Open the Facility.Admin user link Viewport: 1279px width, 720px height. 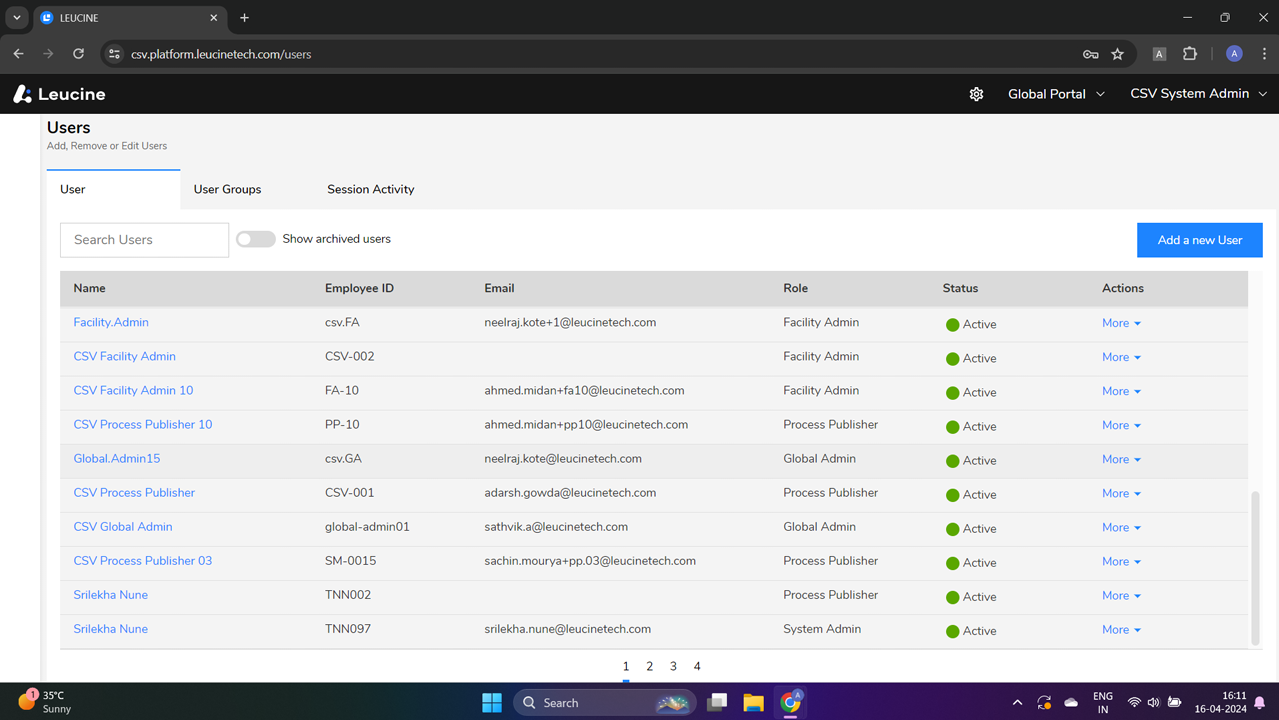111,322
